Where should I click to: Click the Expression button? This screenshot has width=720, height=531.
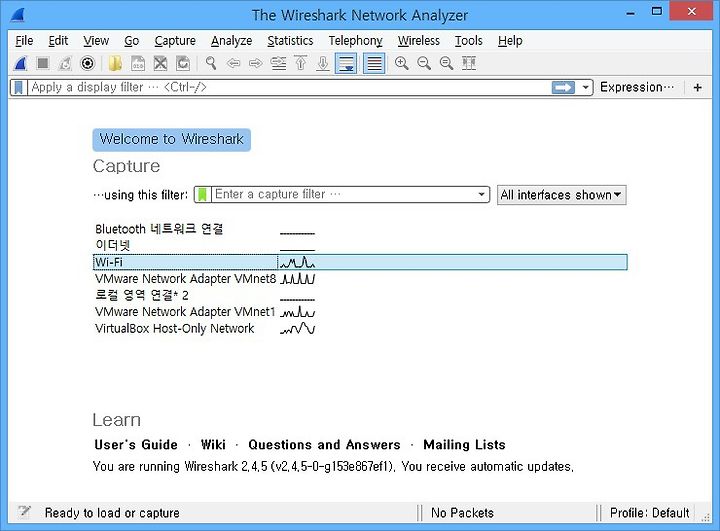637,87
